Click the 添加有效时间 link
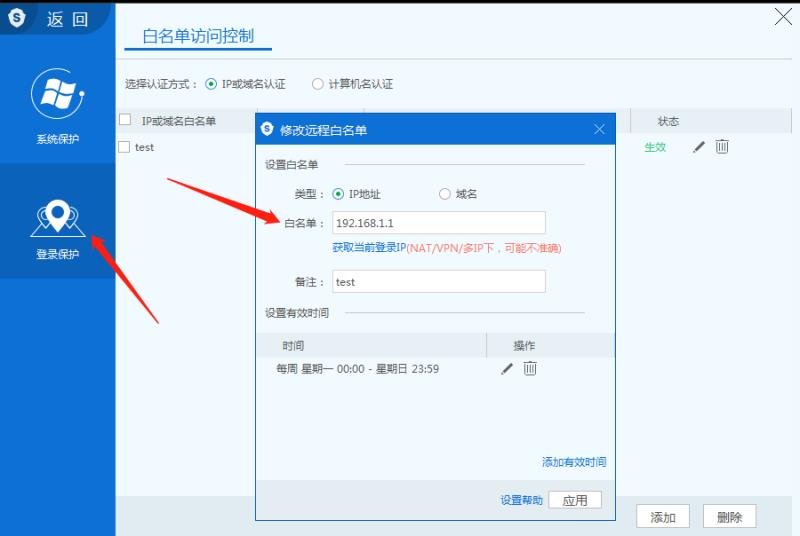Viewport: 800px width, 536px height. click(573, 462)
